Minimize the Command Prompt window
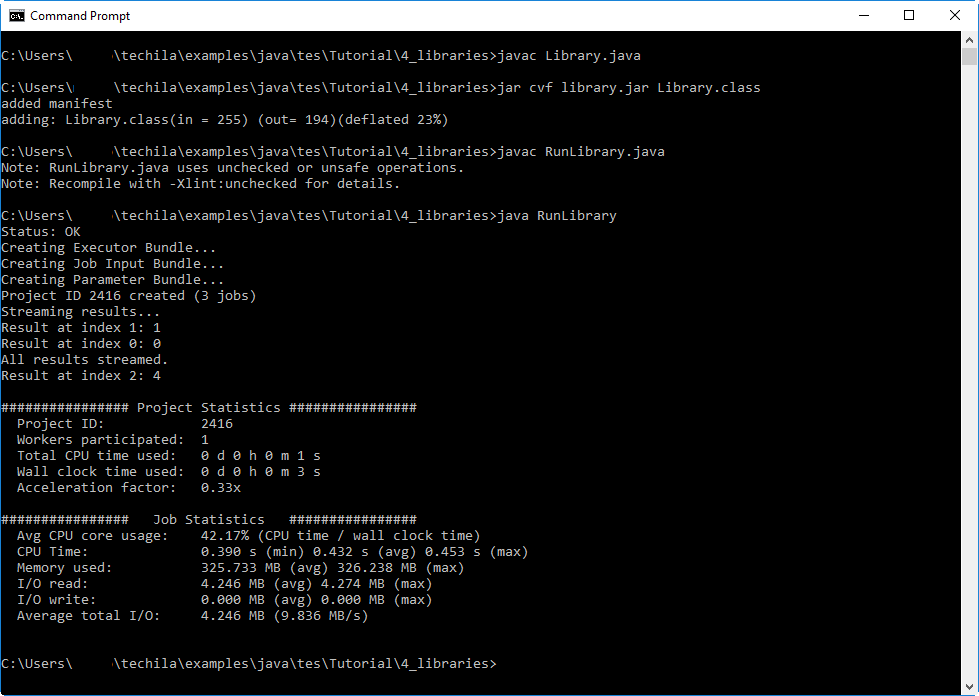Screen dimensions: 979x696 pyautogui.click(x=863, y=15)
